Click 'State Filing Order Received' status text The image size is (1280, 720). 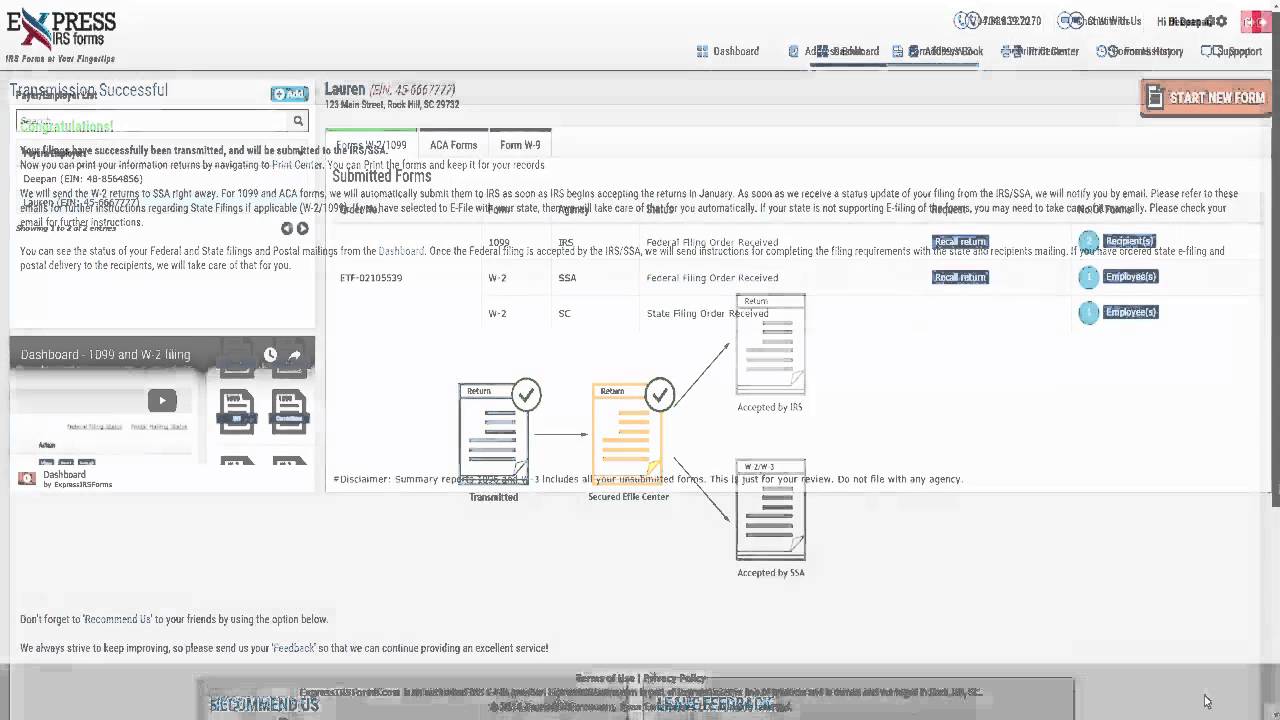pos(708,313)
